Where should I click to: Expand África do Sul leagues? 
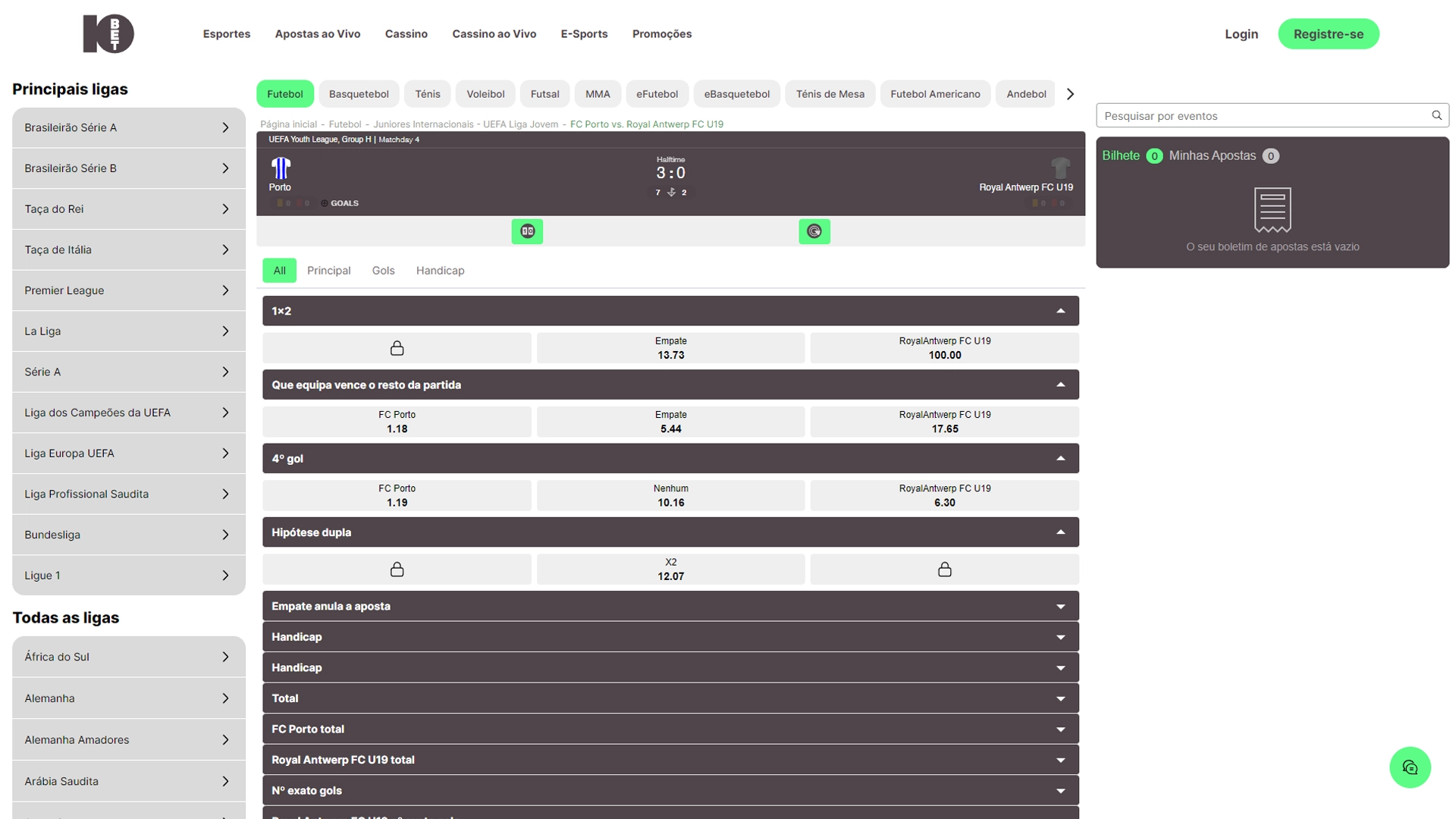pos(129,657)
